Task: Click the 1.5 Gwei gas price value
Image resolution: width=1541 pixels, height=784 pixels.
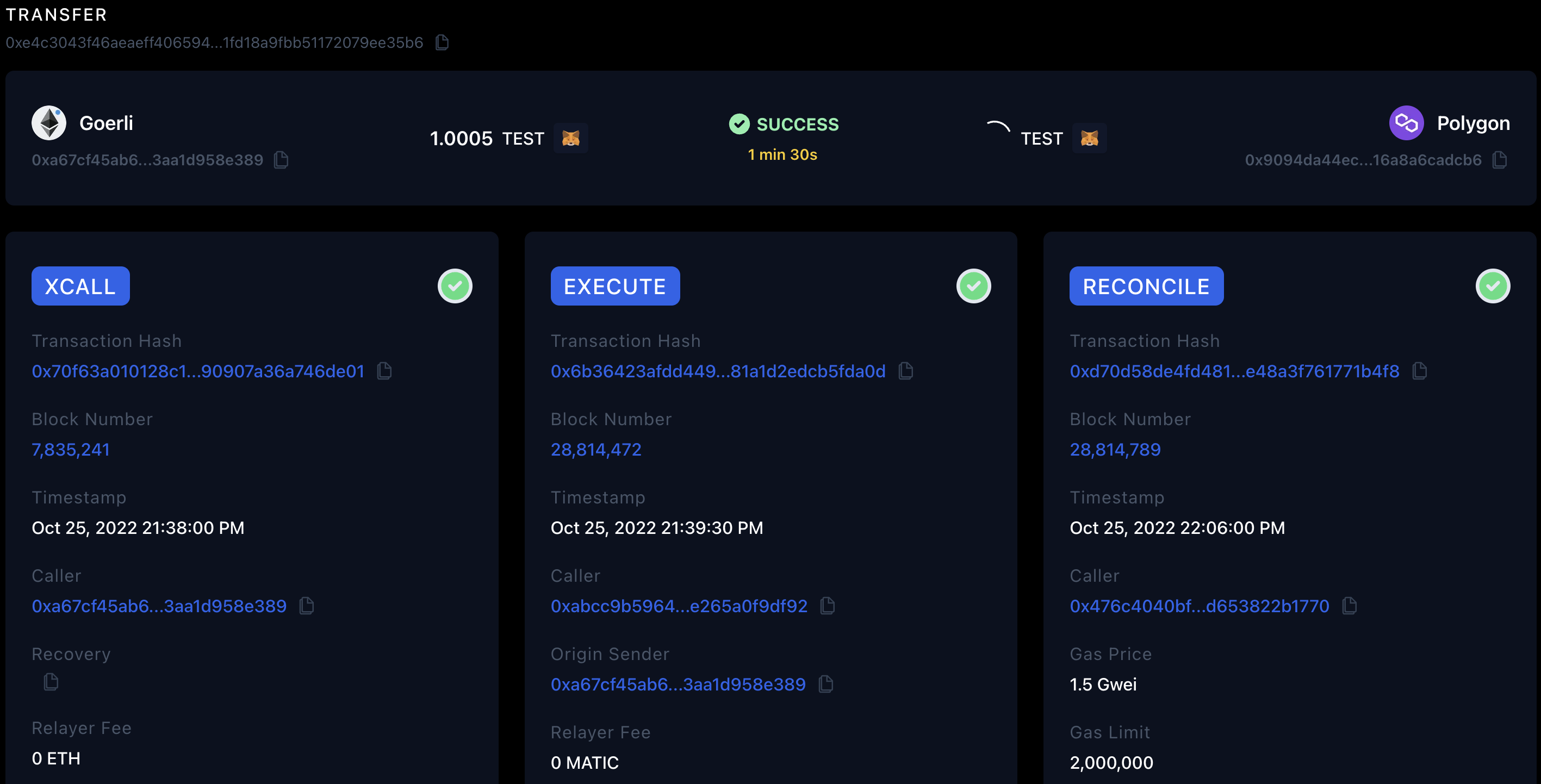Action: pos(1103,684)
